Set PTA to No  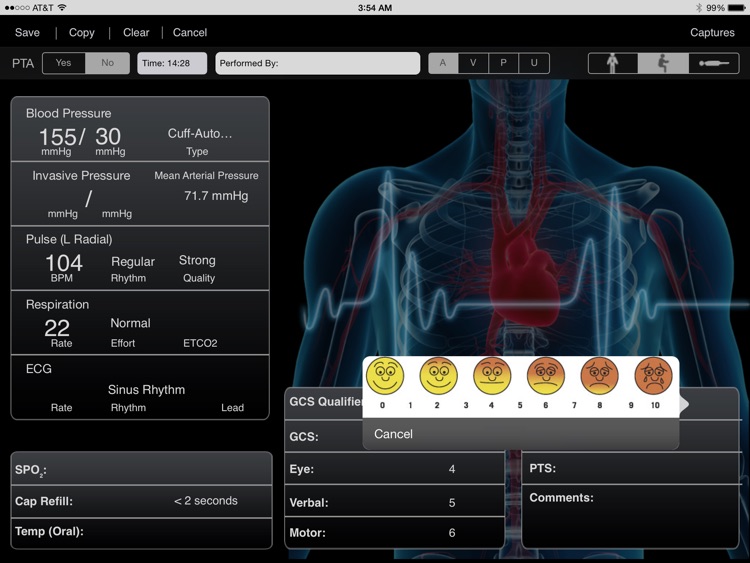[x=108, y=63]
